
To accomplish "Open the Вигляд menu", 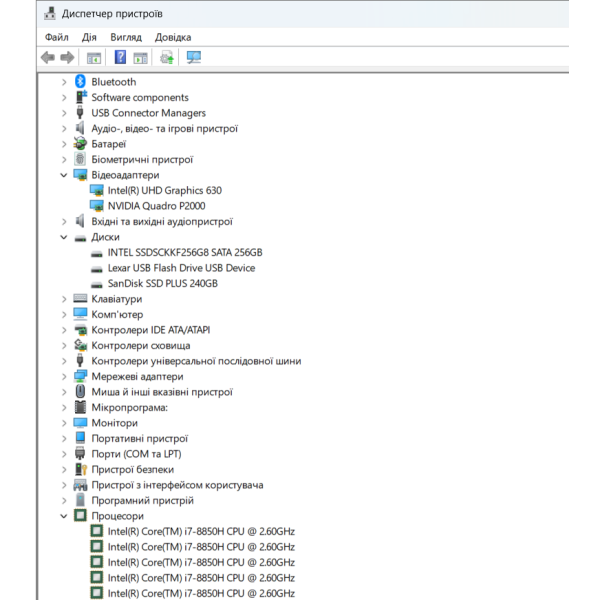I will (x=126, y=37).
